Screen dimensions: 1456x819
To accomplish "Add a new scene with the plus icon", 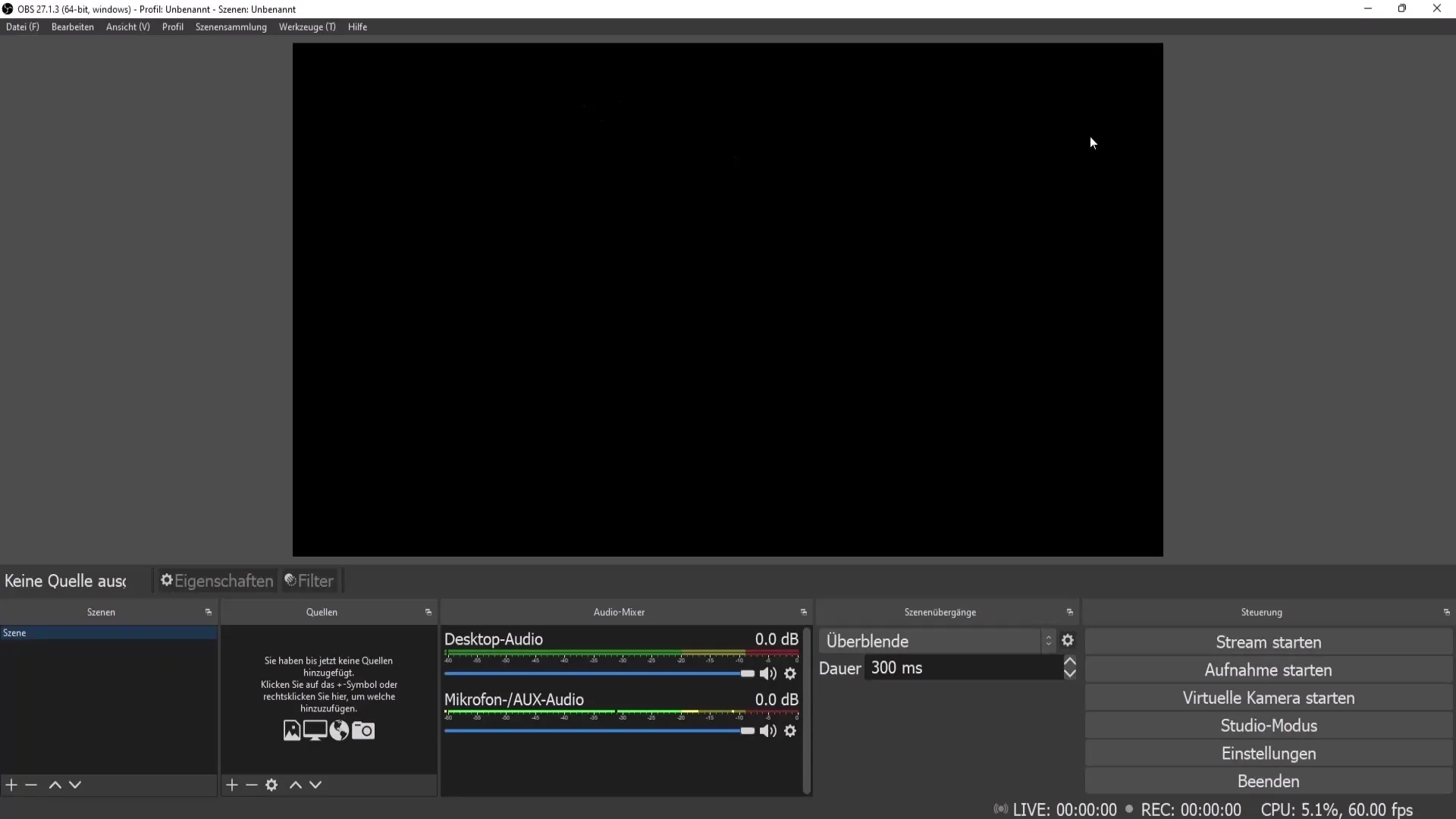I will [11, 785].
